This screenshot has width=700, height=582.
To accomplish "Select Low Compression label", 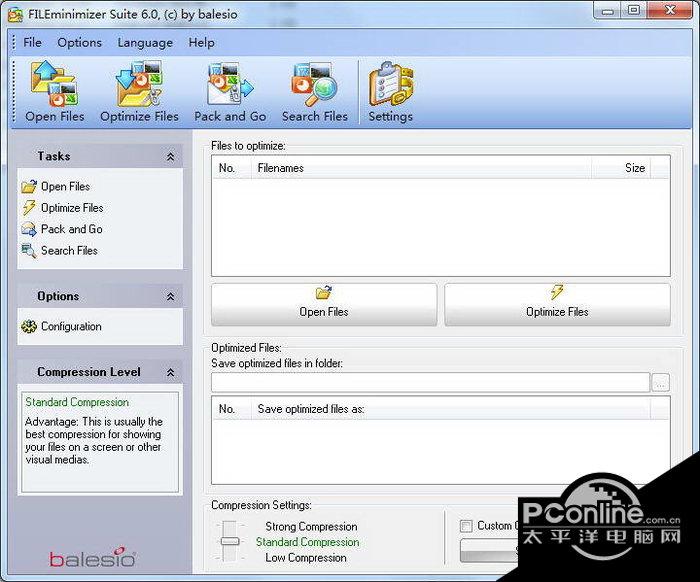I will click(306, 557).
